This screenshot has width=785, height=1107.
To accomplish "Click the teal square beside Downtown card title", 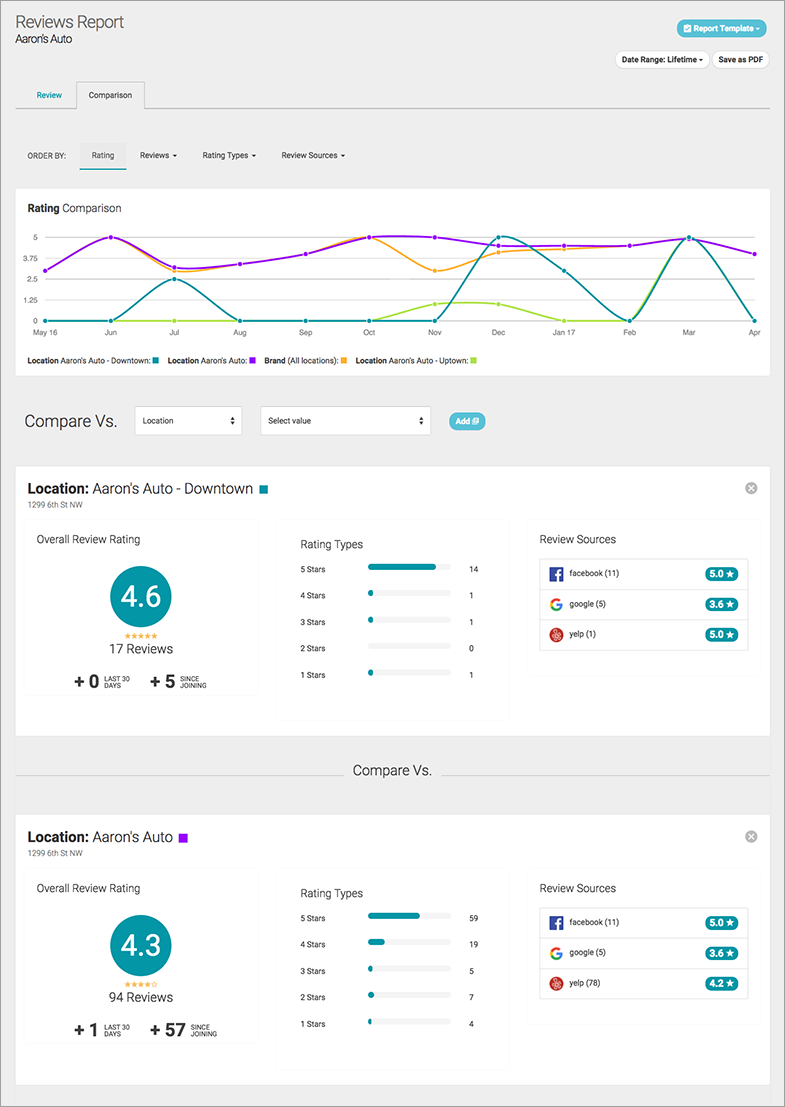I will [x=263, y=489].
